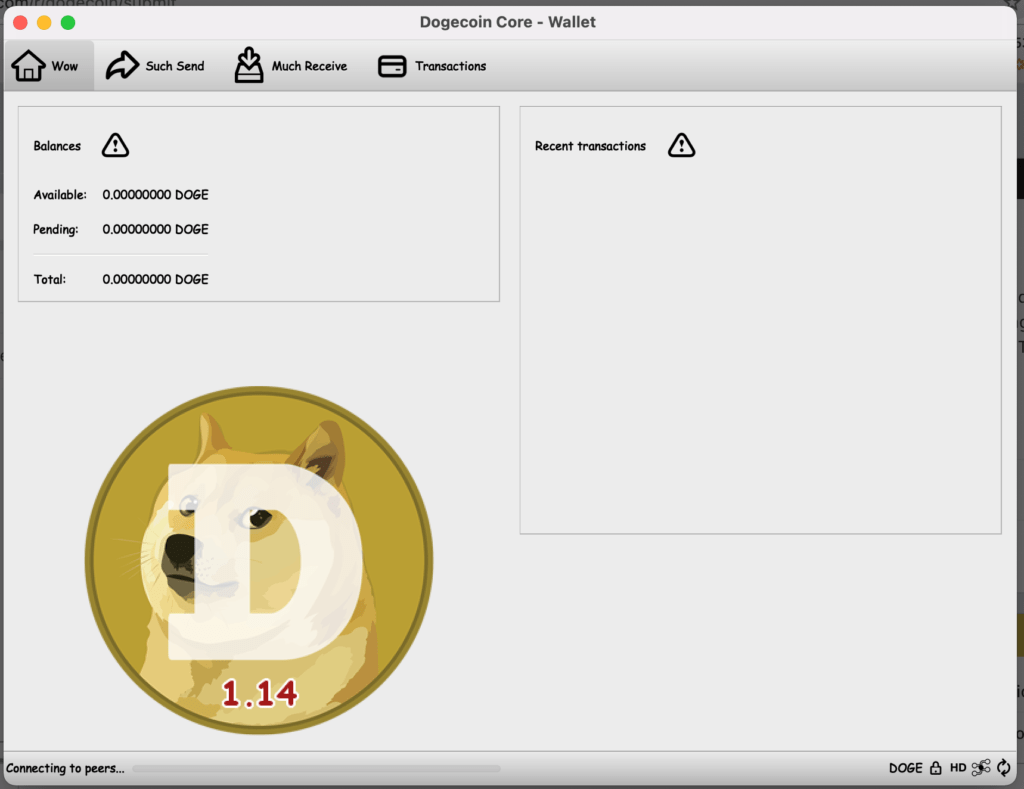Image resolution: width=1024 pixels, height=789 pixels.
Task: Click the network connections icon
Action: pos(981,768)
